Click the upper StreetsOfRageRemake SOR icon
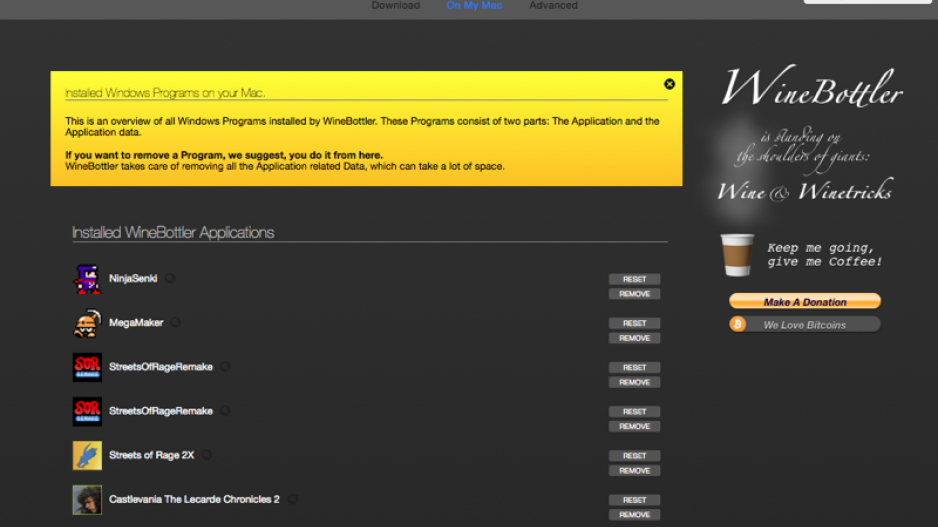938x527 pixels. (87, 367)
